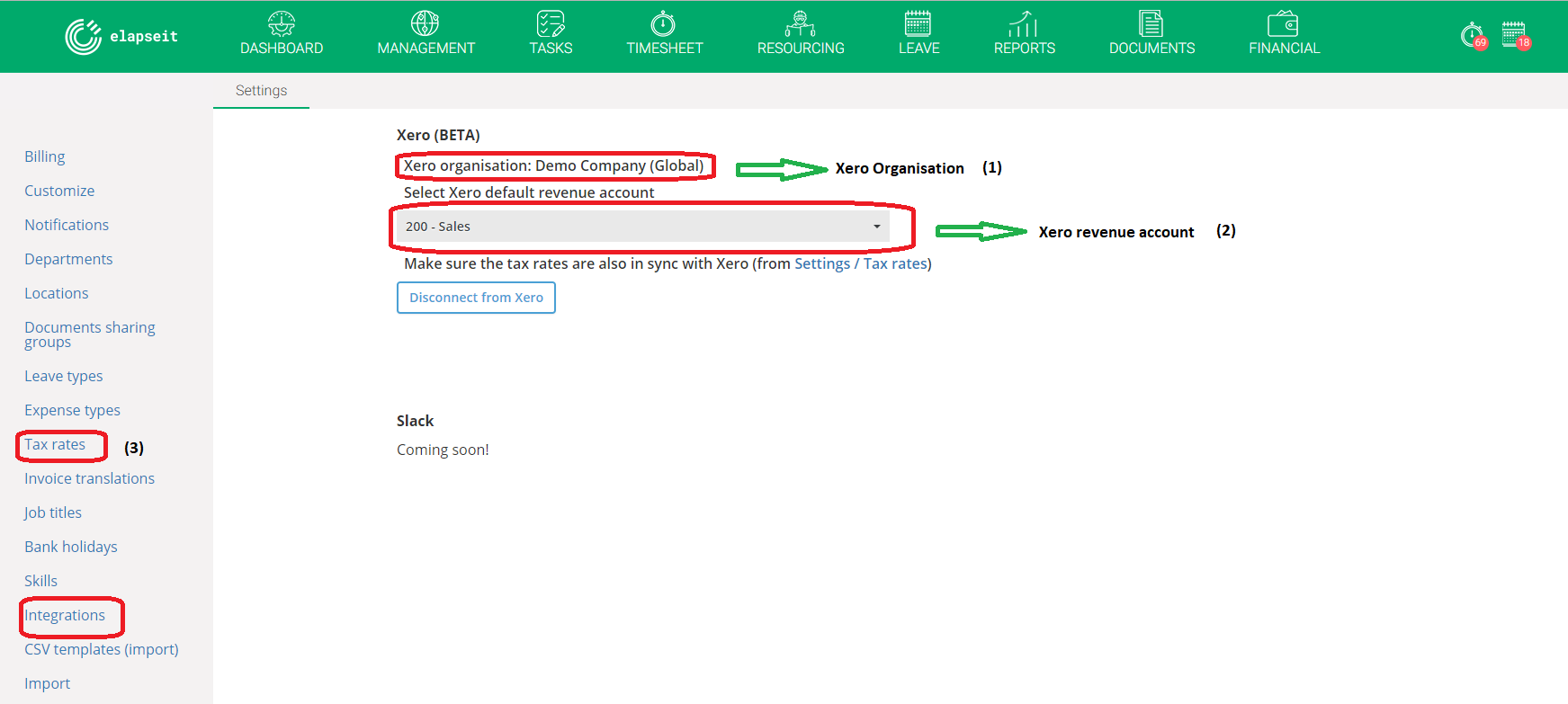The width and height of the screenshot is (1568, 704).
Task: Go to MANAGEMENT menu label
Action: [x=426, y=49]
